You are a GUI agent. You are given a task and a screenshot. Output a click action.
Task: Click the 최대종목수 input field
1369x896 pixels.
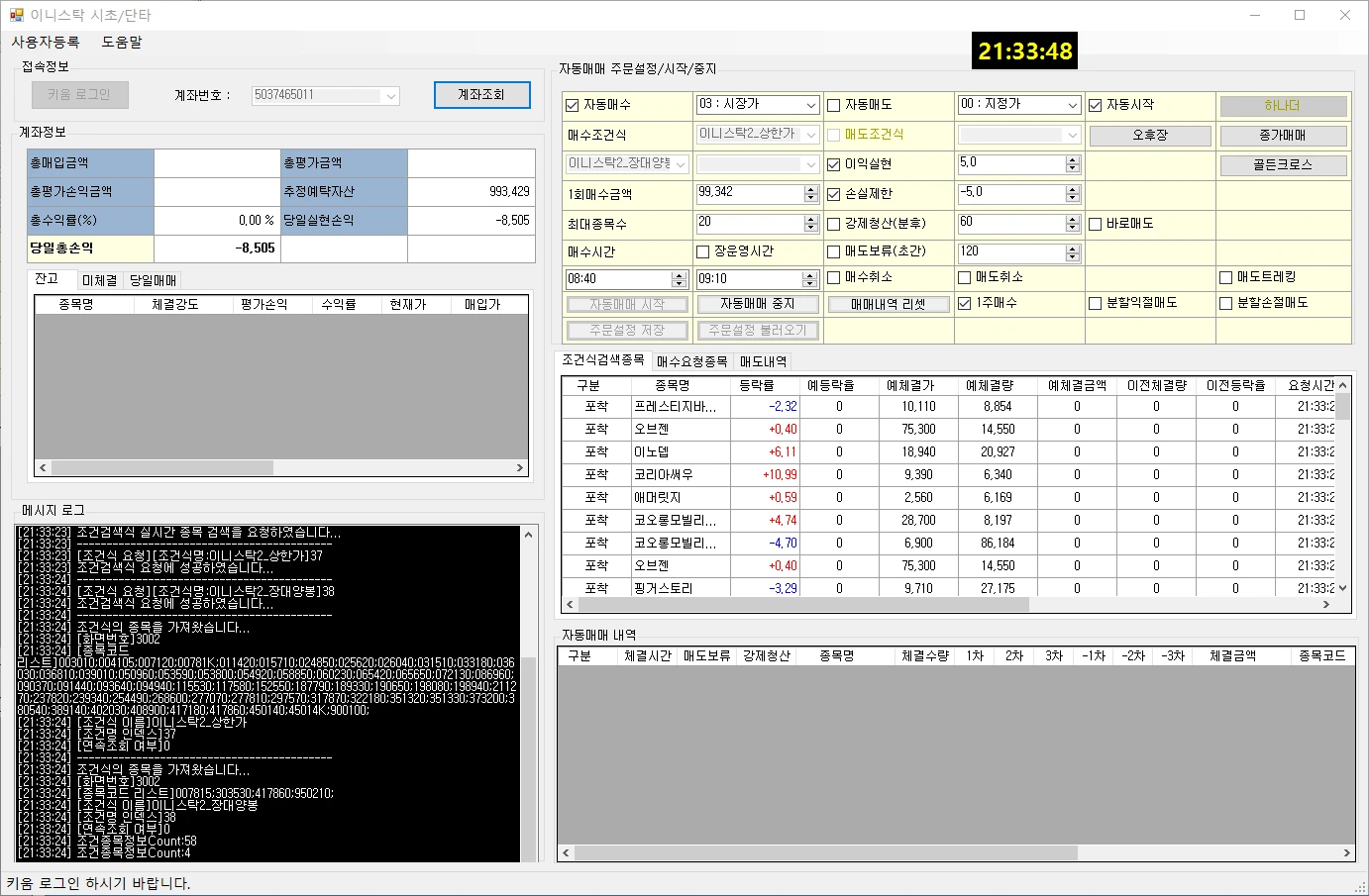pos(750,223)
